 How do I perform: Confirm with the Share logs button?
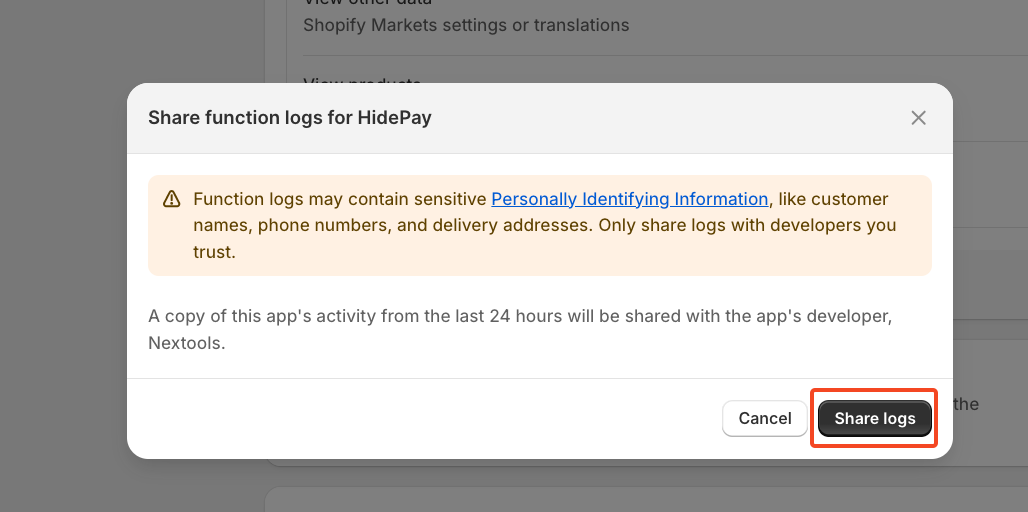pyautogui.click(x=874, y=418)
